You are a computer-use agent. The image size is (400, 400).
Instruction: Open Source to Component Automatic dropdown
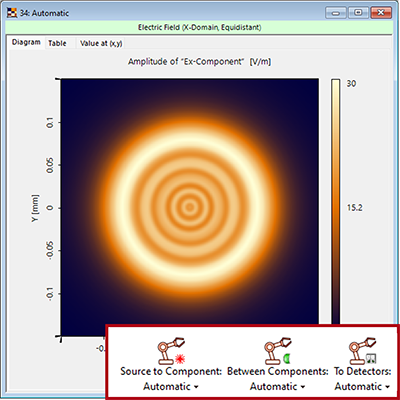coord(171,387)
